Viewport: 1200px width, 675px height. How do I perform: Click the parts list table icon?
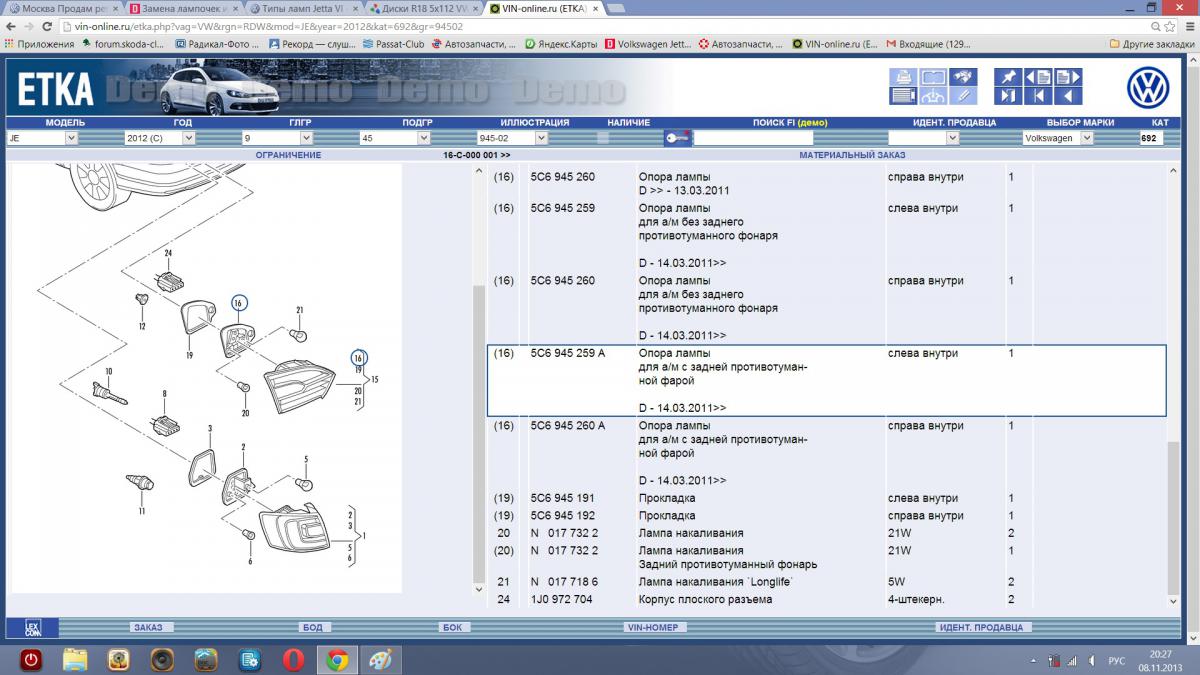pyautogui.click(x=903, y=96)
